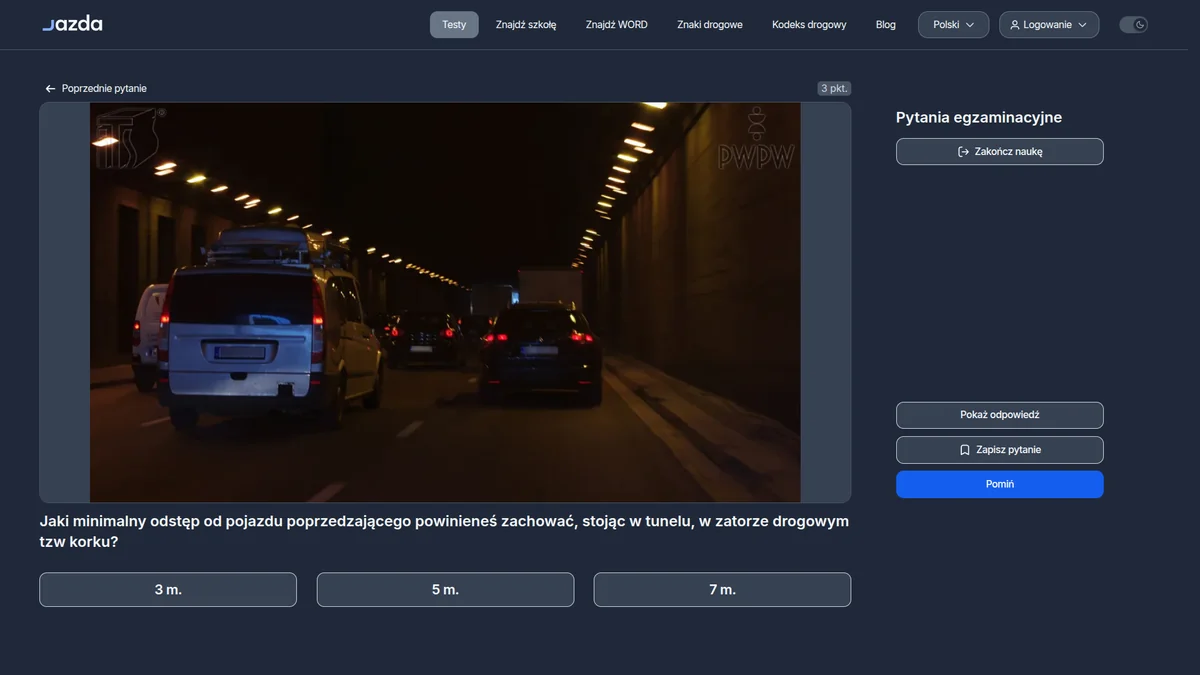1200x675 pixels.
Task: Open Kodeks drogowy section
Action: [x=809, y=25]
